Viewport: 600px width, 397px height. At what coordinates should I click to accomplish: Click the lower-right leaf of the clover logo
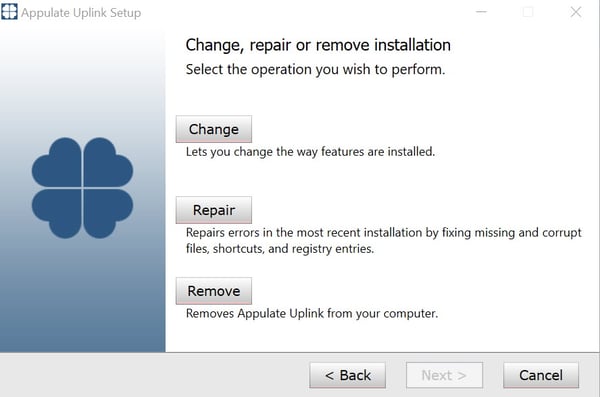(108, 214)
